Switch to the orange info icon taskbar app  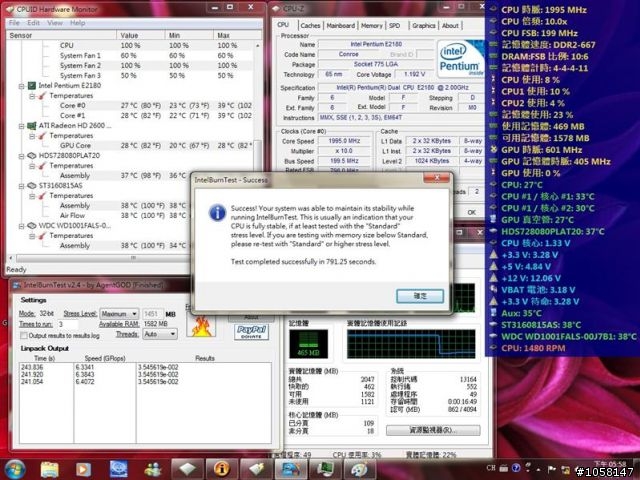(222, 469)
